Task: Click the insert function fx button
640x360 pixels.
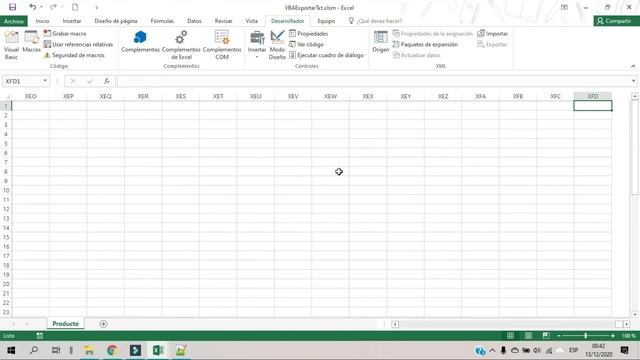Action: pos(107,81)
